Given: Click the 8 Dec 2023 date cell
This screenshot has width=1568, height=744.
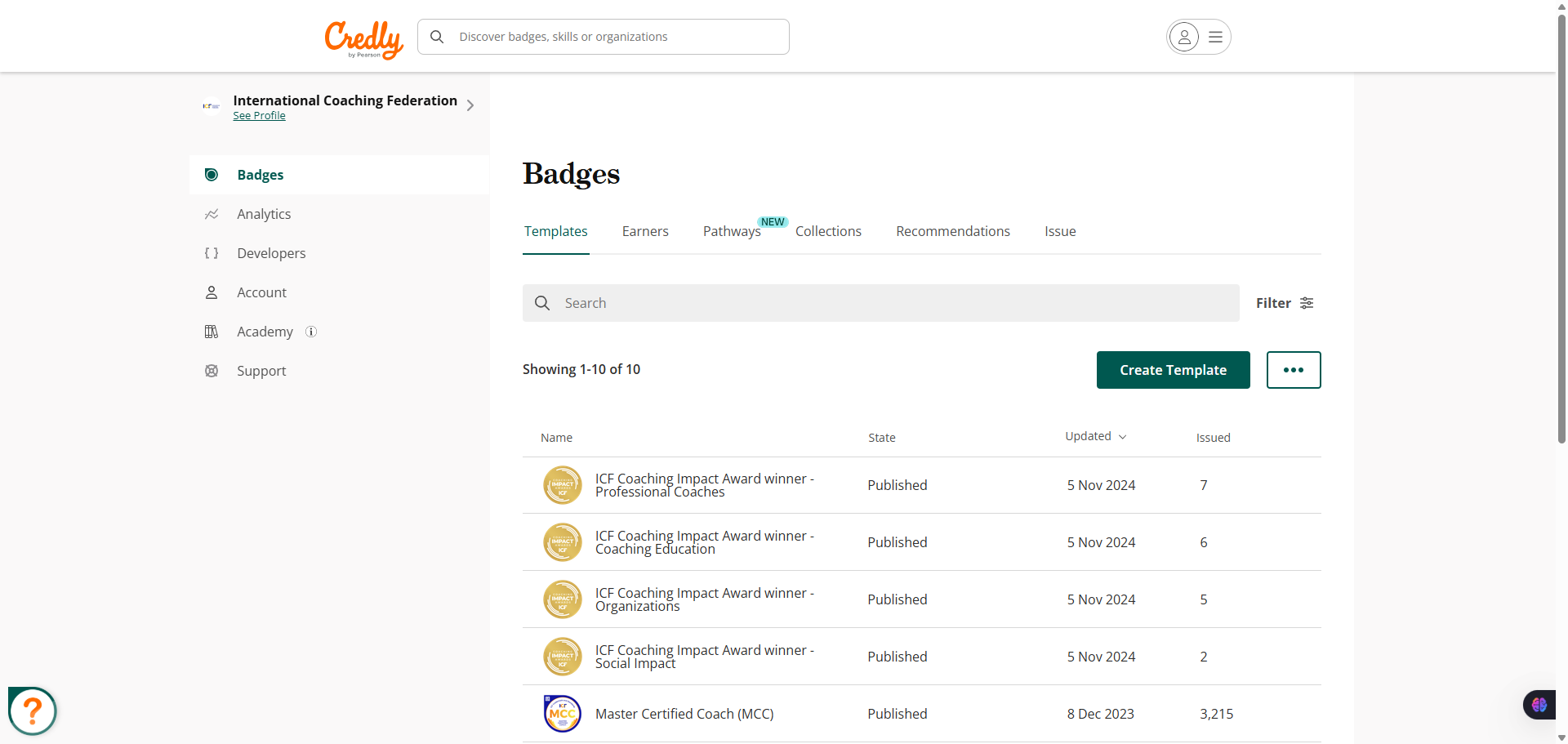Looking at the screenshot, I should 1101,714.
